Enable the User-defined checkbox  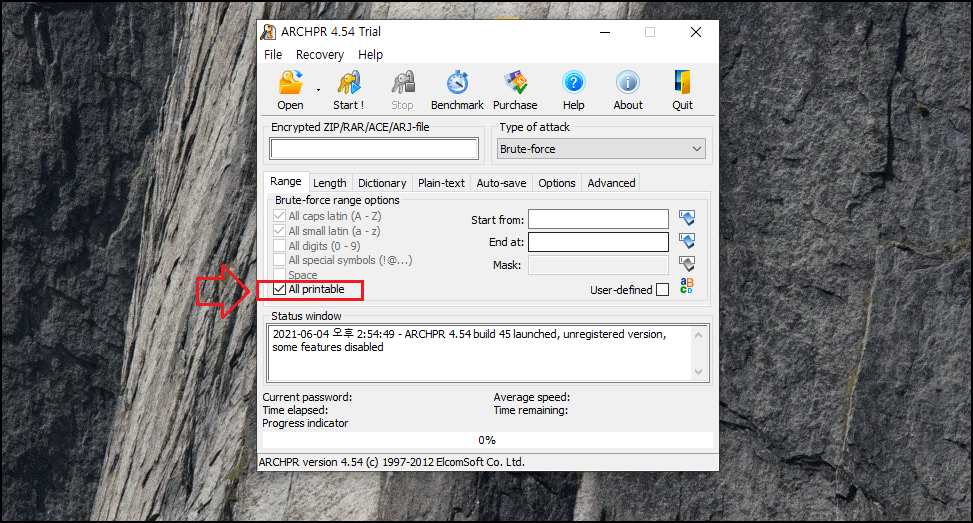(x=663, y=290)
